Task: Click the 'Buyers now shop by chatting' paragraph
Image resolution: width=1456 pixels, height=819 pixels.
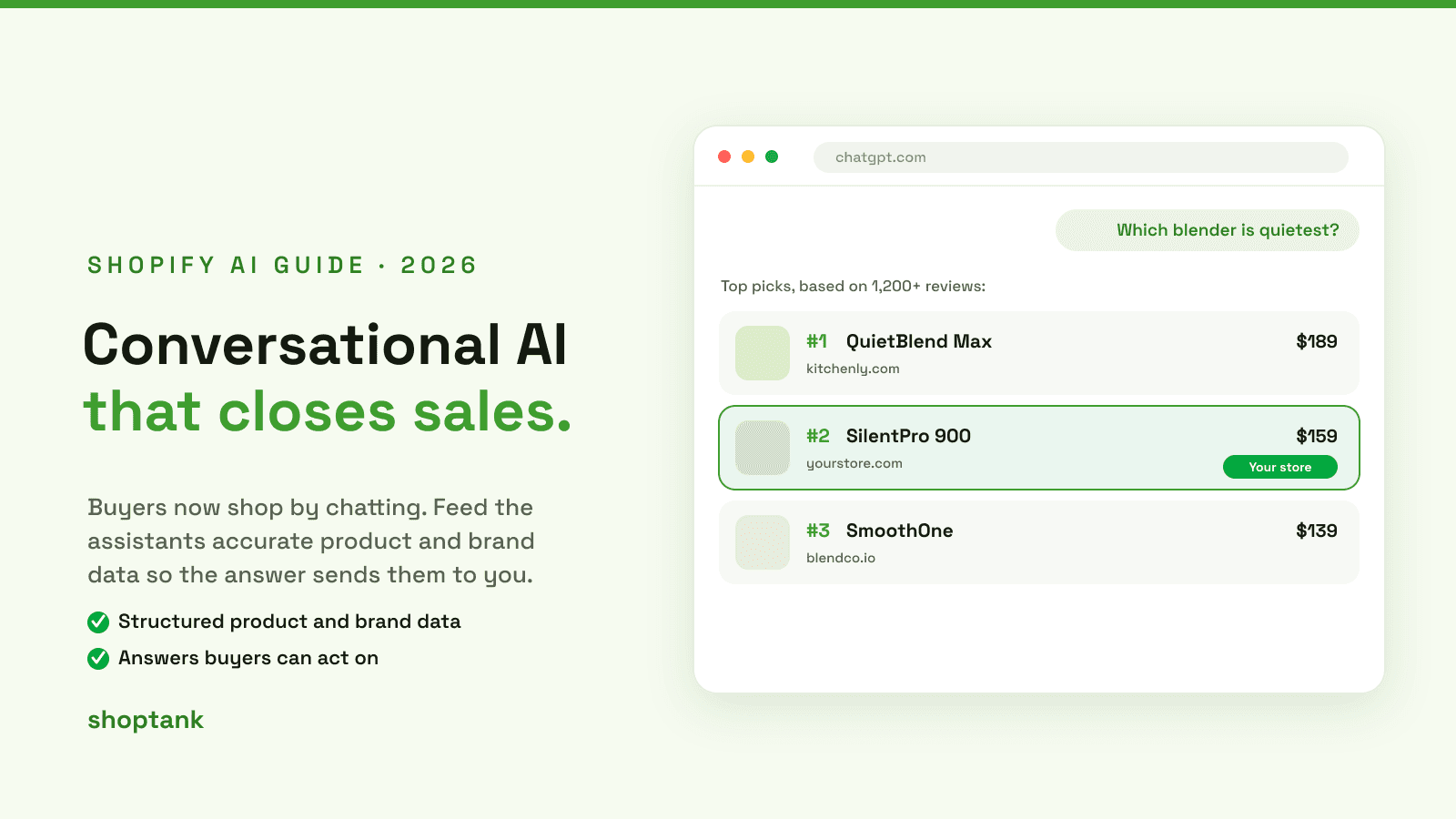Action: pos(310,541)
